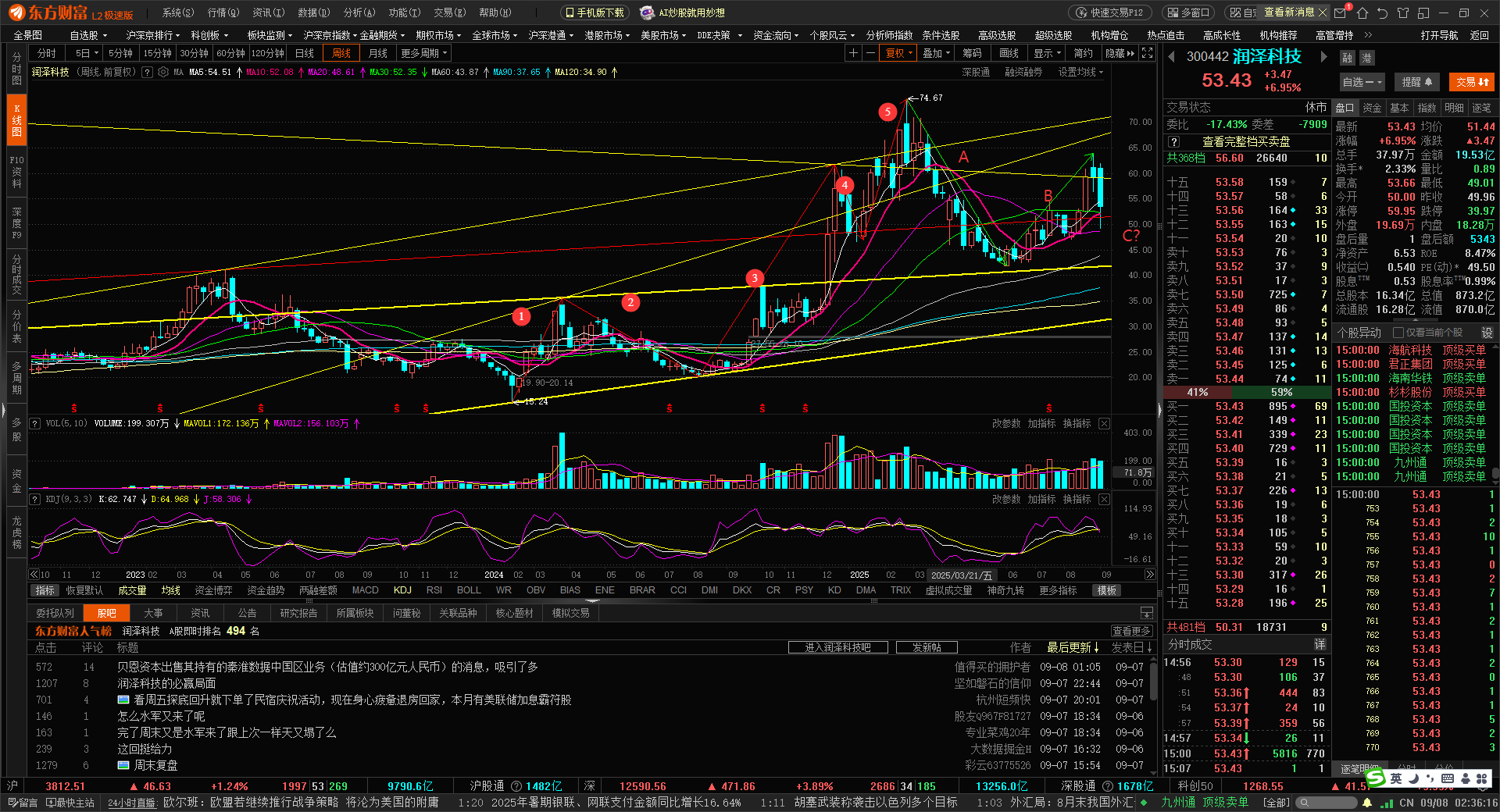The image size is (1500, 812).
Task: Go to next stock with right triangle
Action: (x=1323, y=56)
